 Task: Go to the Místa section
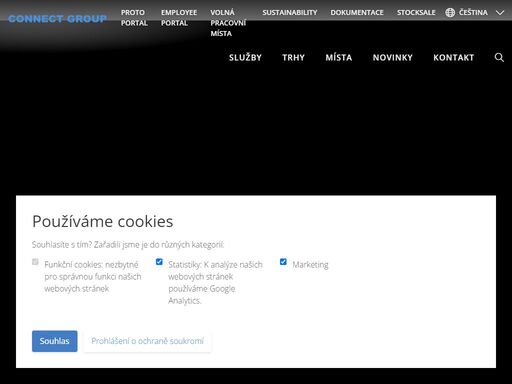click(339, 58)
